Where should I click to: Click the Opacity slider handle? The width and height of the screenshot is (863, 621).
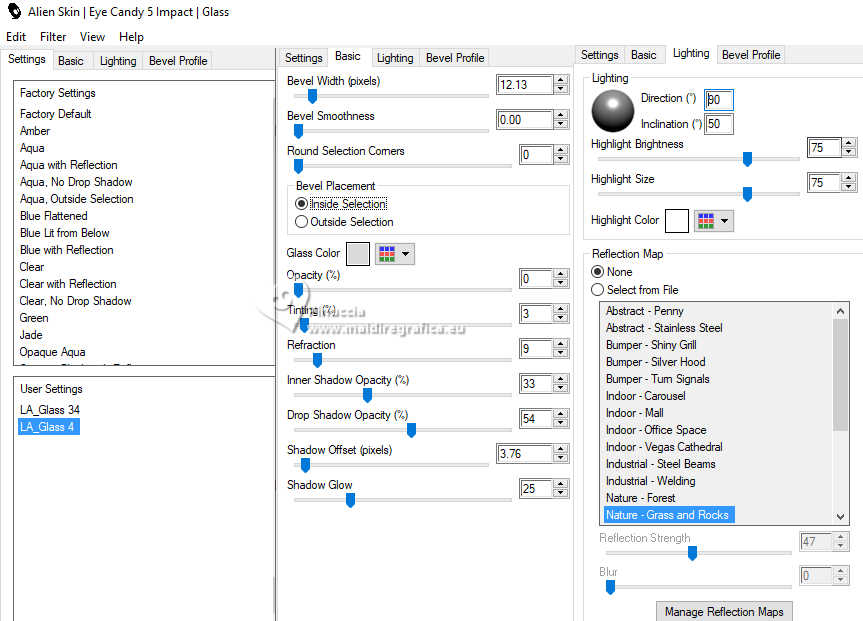point(298,290)
